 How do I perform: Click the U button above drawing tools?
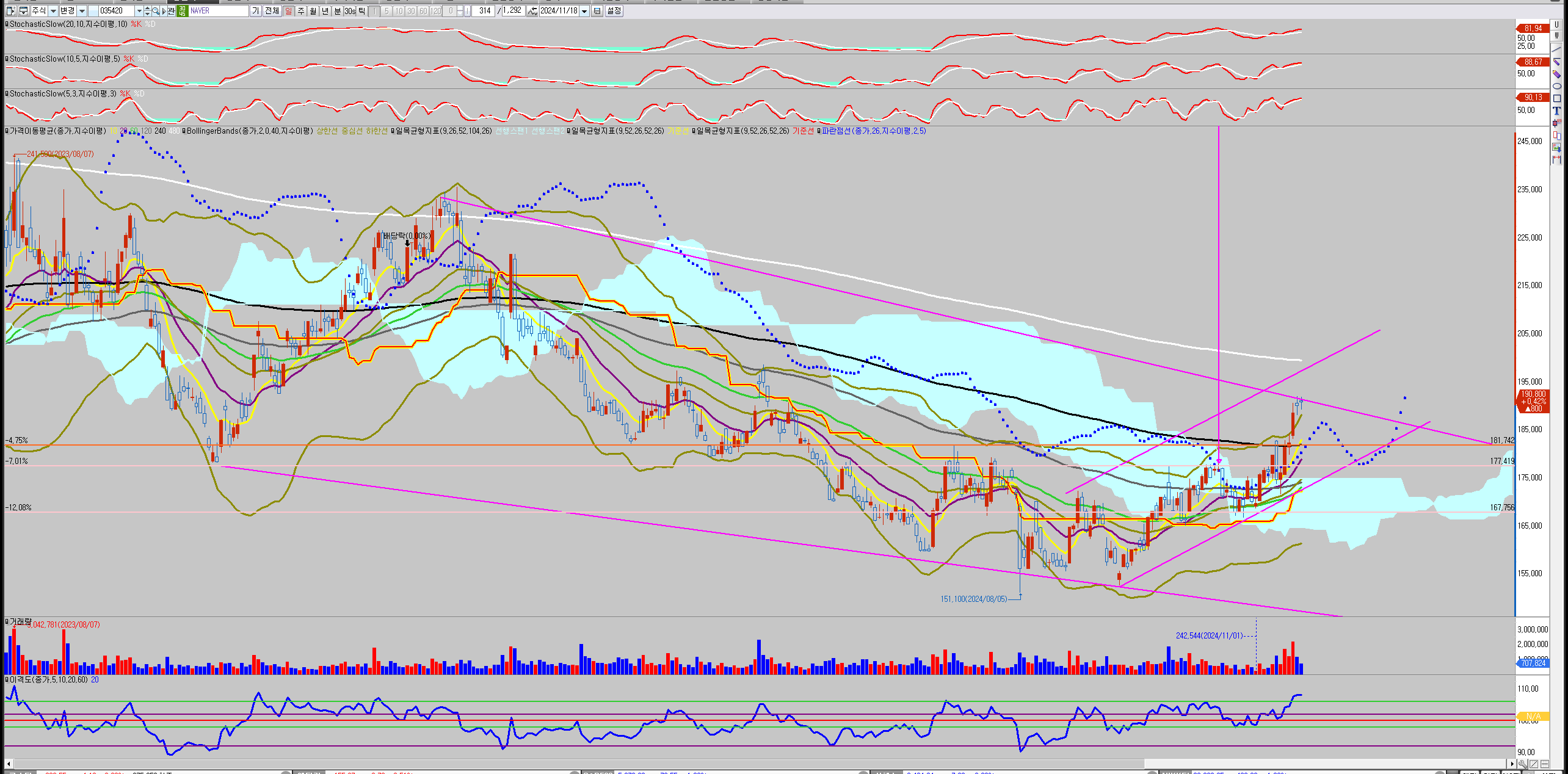[x=1556, y=24]
